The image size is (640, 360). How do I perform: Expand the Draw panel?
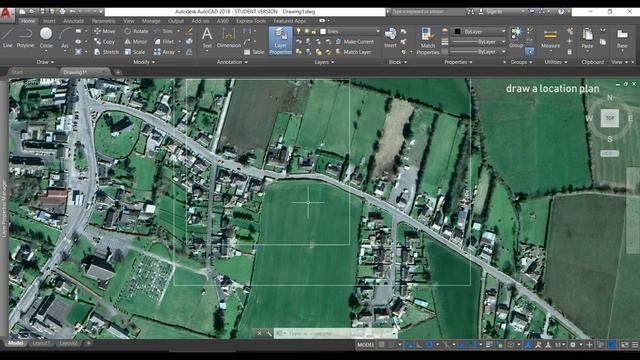[45, 62]
